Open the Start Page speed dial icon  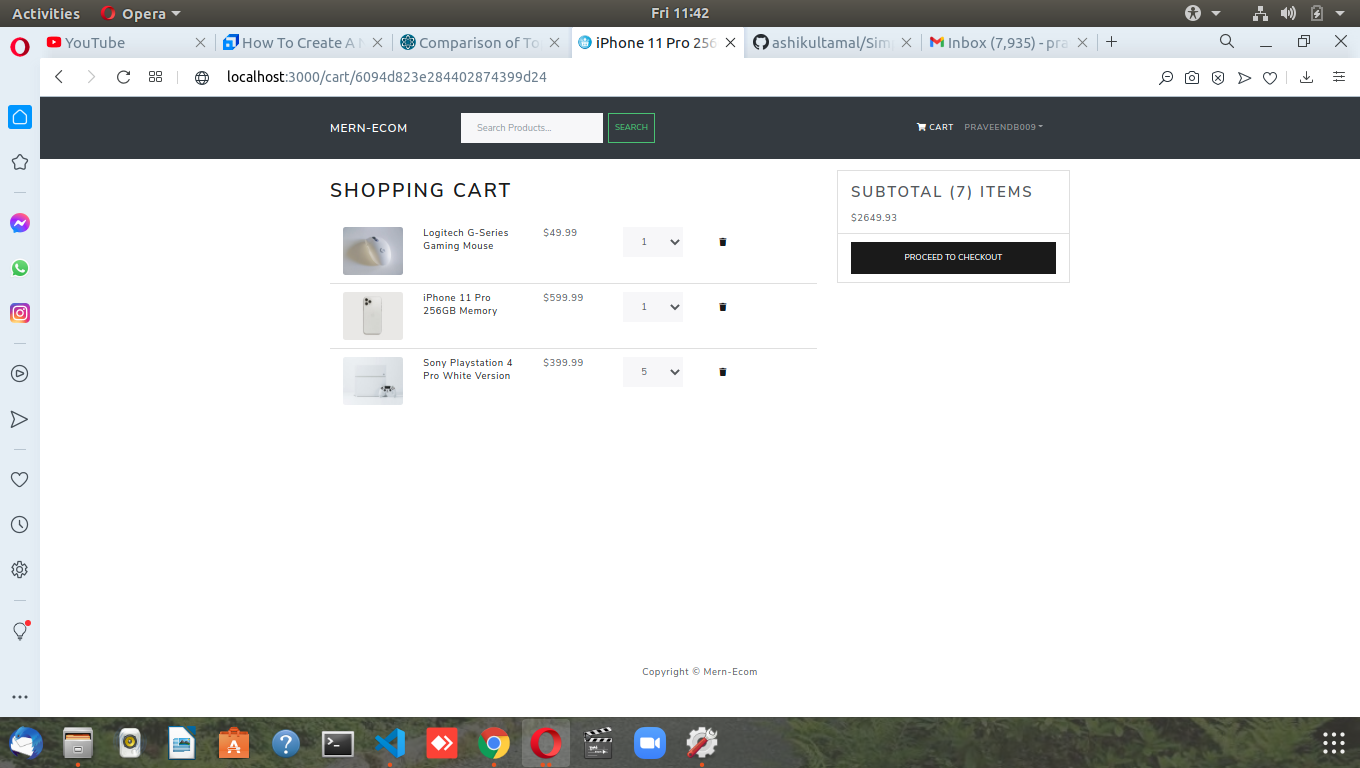pos(155,77)
